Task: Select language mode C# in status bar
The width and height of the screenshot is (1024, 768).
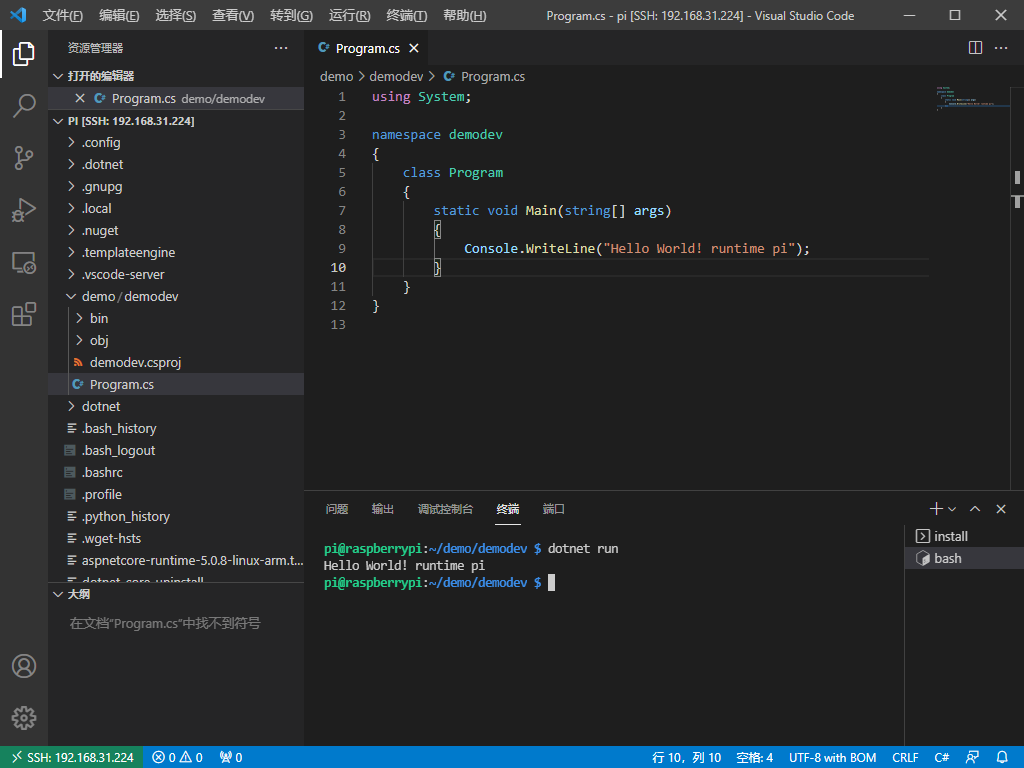Action: 942,758
